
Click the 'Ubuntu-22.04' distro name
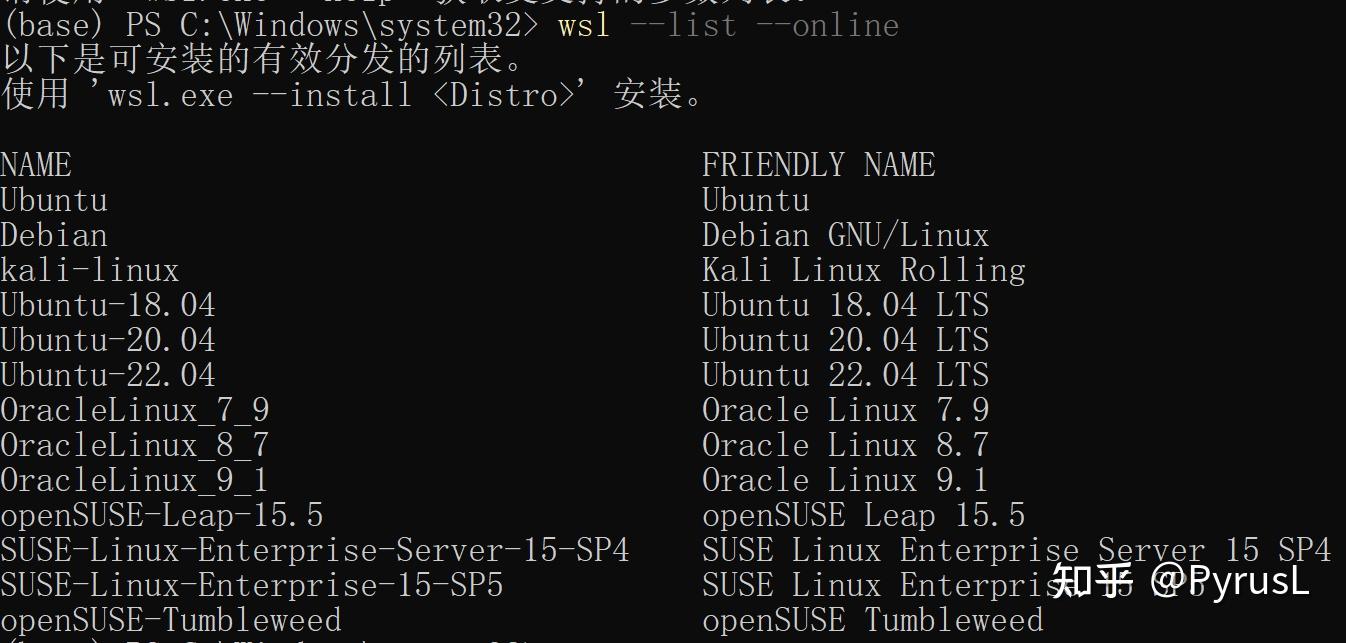108,375
